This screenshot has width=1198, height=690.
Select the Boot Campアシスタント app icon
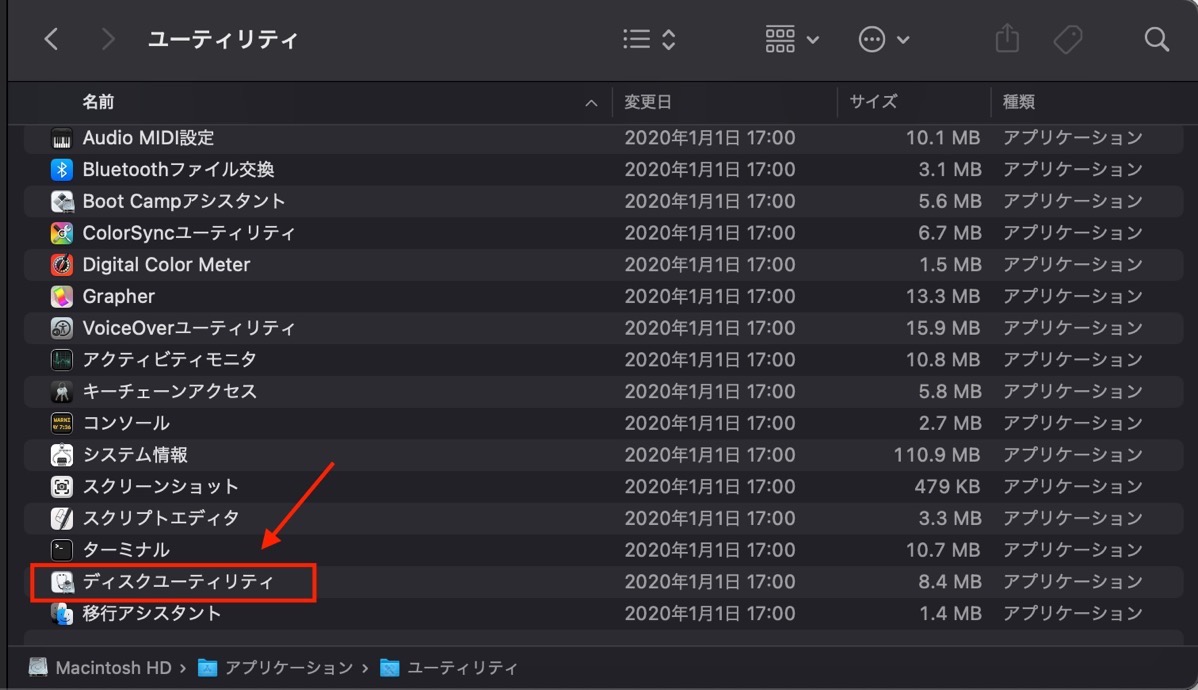(62, 202)
